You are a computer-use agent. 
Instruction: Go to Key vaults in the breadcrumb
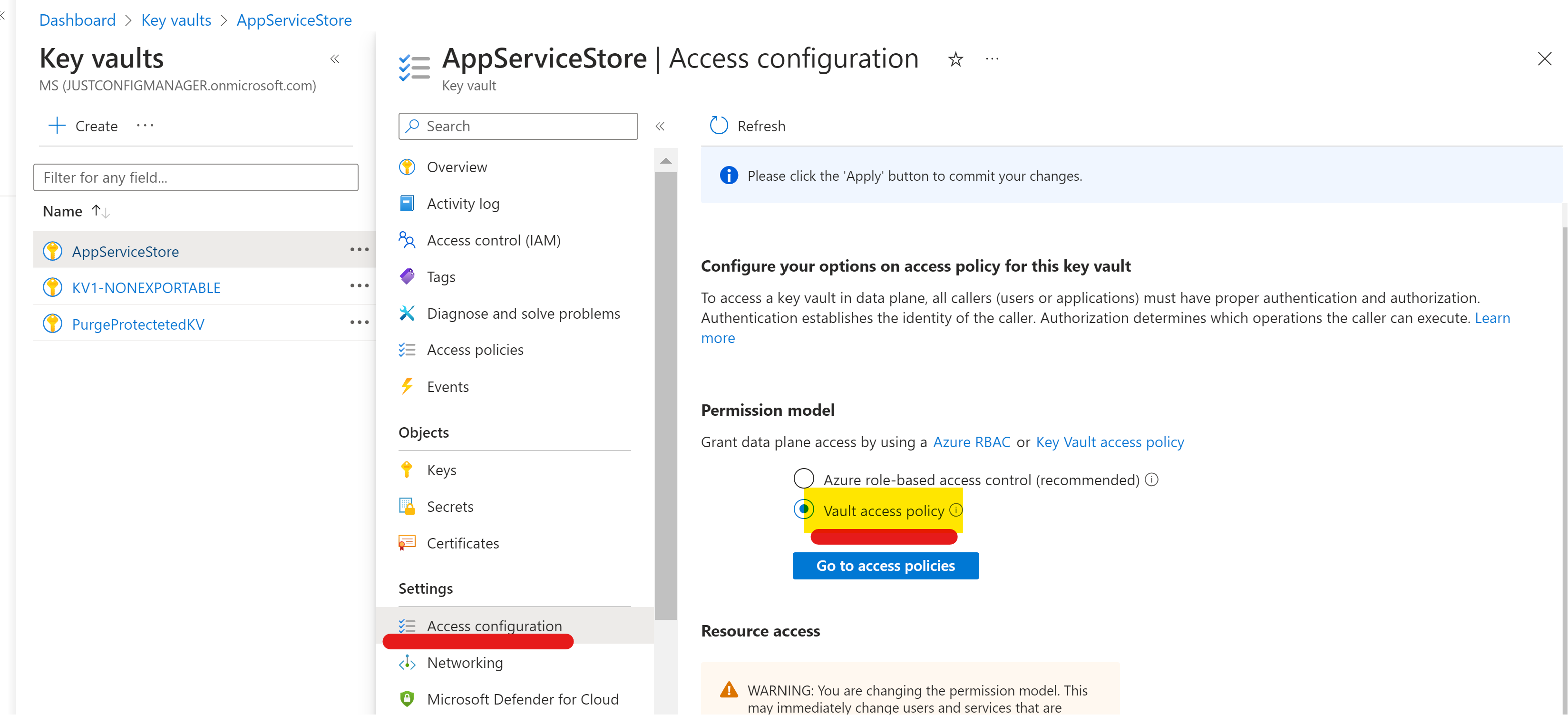(x=176, y=20)
